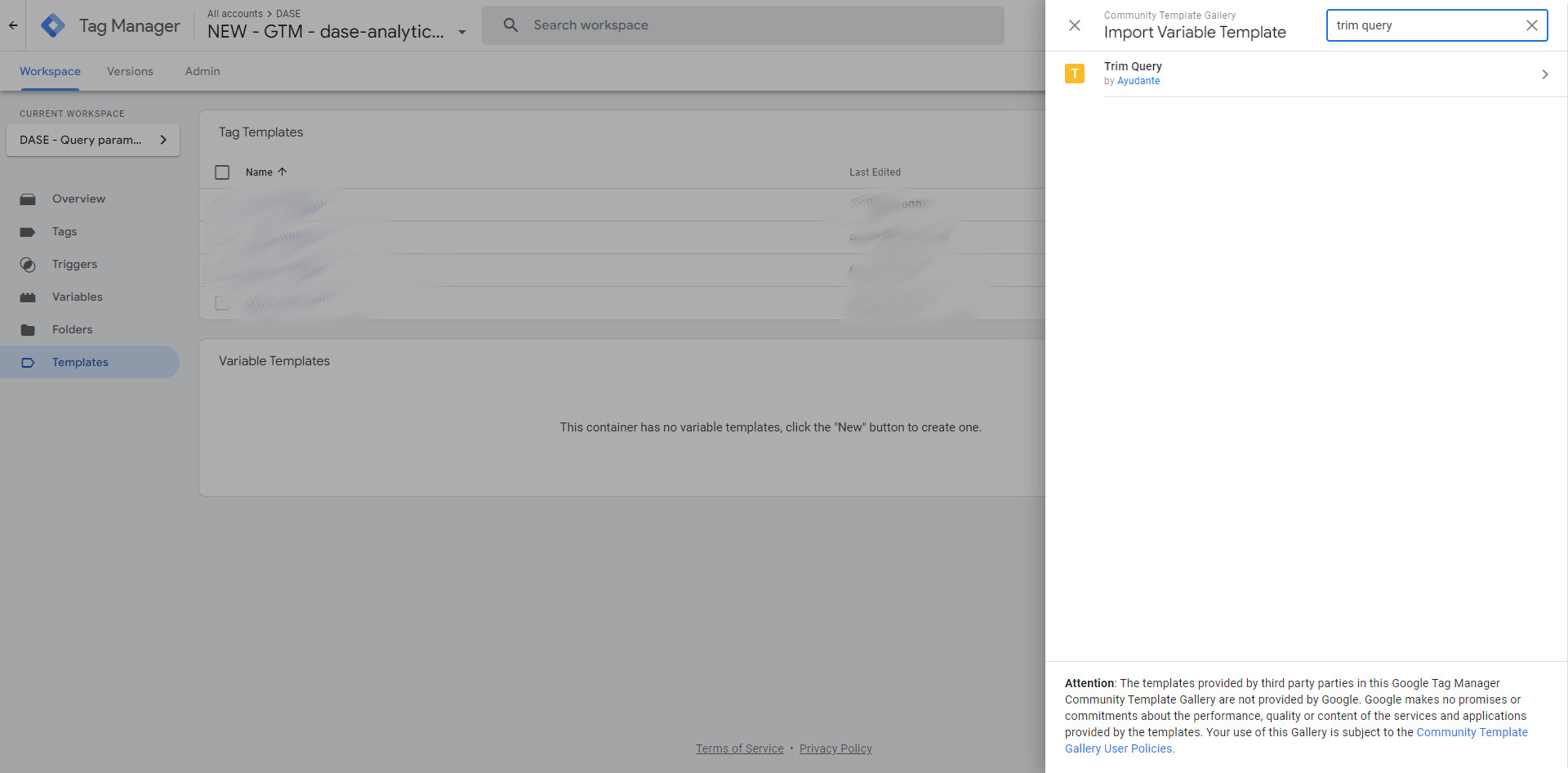Click the Import Variable Template title
Viewport: 1568px width, 773px height.
[x=1195, y=33]
